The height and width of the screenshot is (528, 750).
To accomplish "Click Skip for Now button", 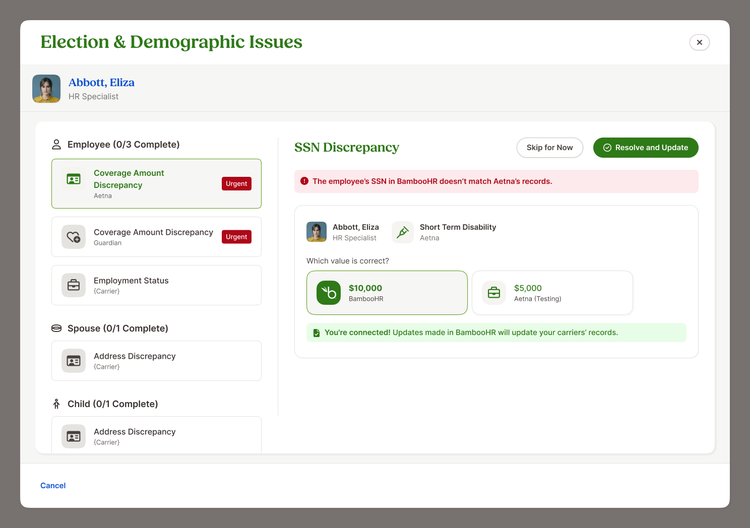I will (550, 147).
